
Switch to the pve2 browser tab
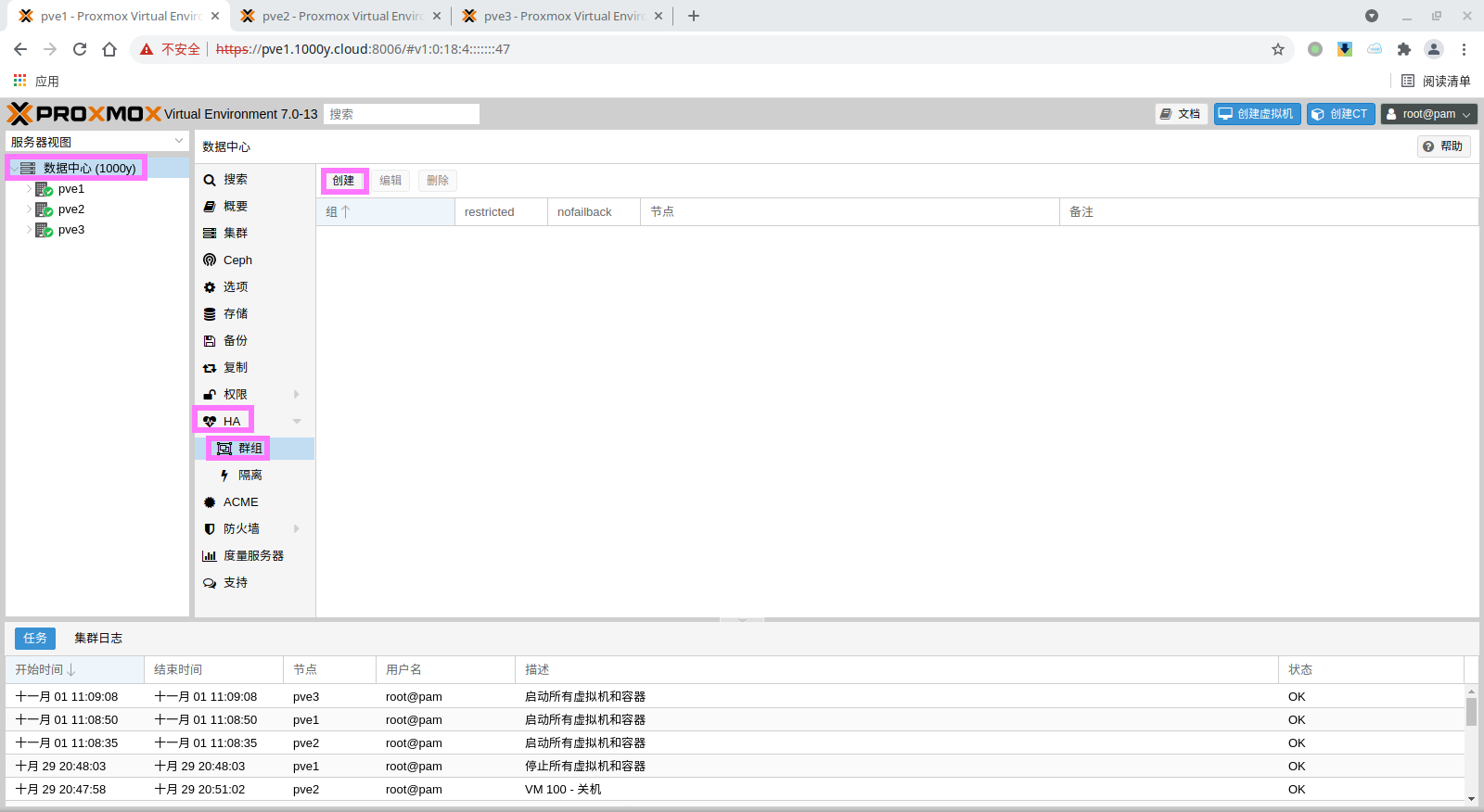click(x=339, y=16)
